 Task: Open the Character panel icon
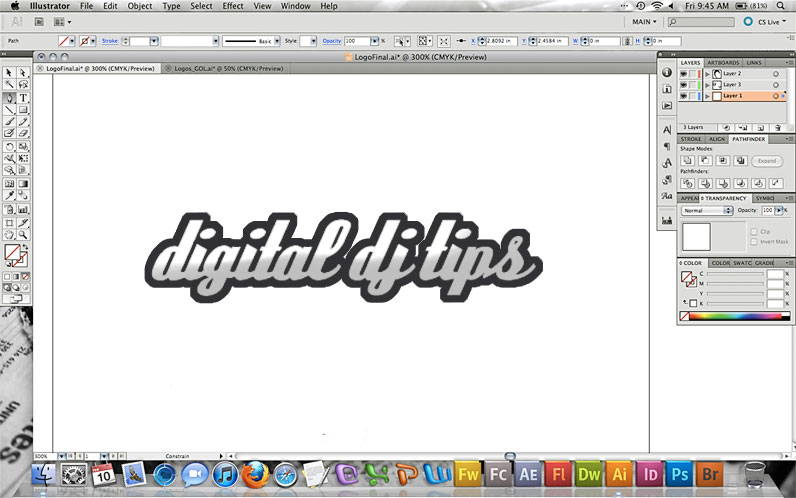tap(667, 130)
